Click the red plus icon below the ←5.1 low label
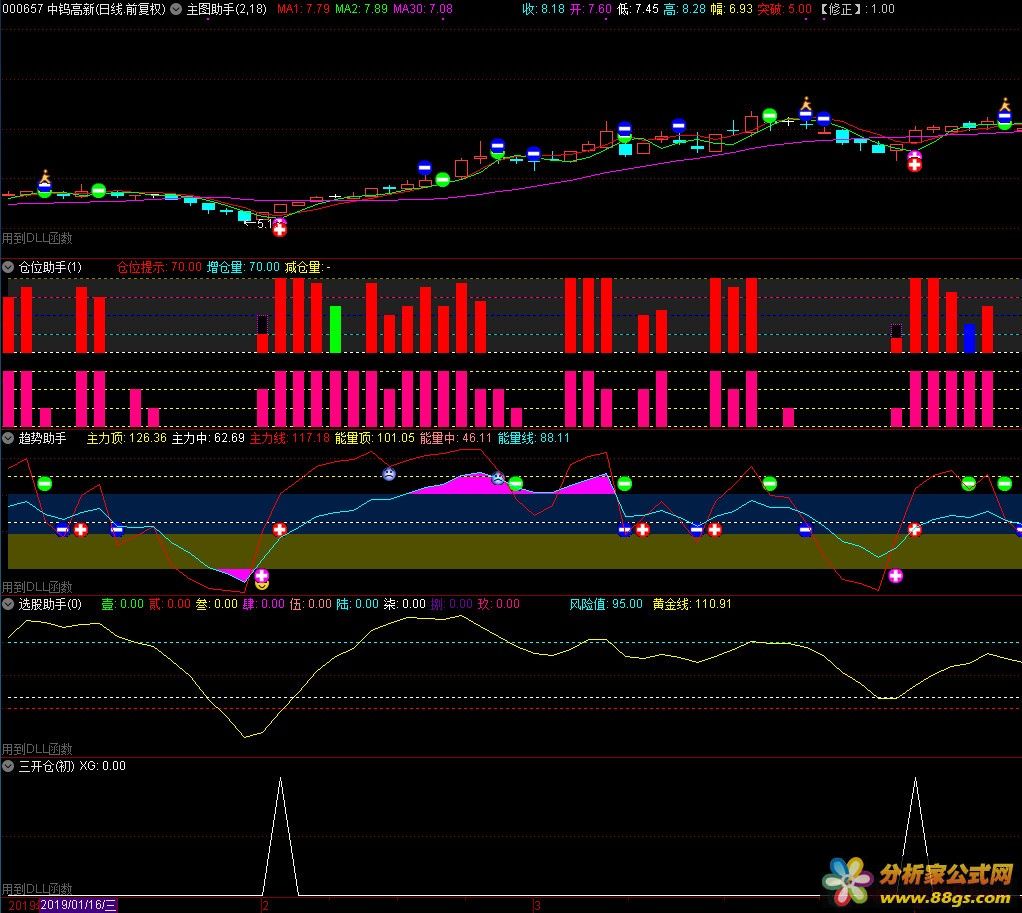Viewport: 1022px width, 913px height. (280, 229)
